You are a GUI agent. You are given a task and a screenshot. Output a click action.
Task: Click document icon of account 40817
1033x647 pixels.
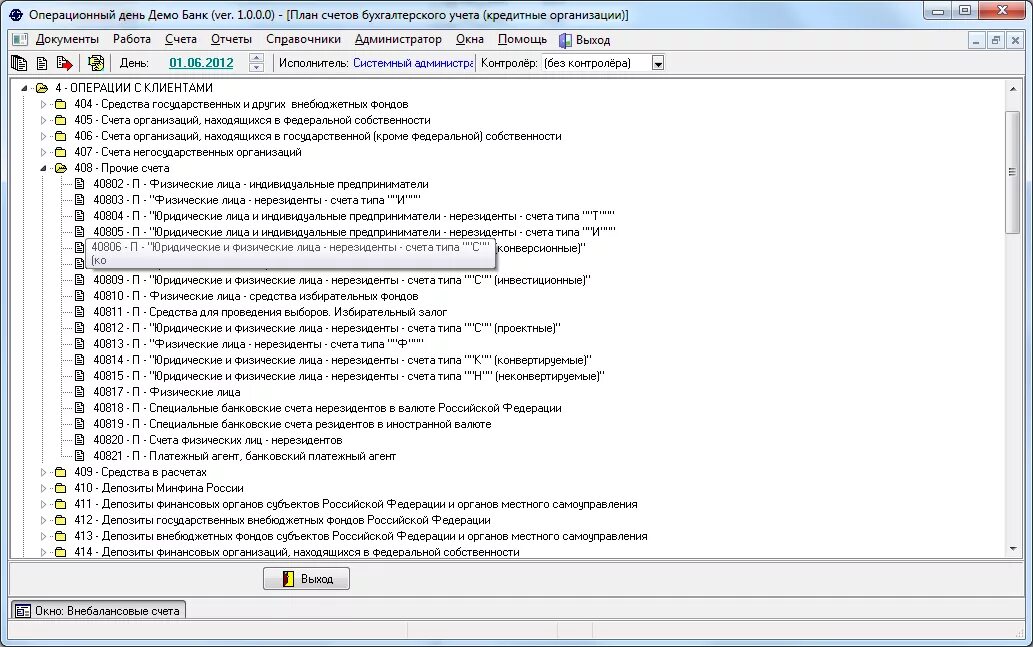click(80, 392)
